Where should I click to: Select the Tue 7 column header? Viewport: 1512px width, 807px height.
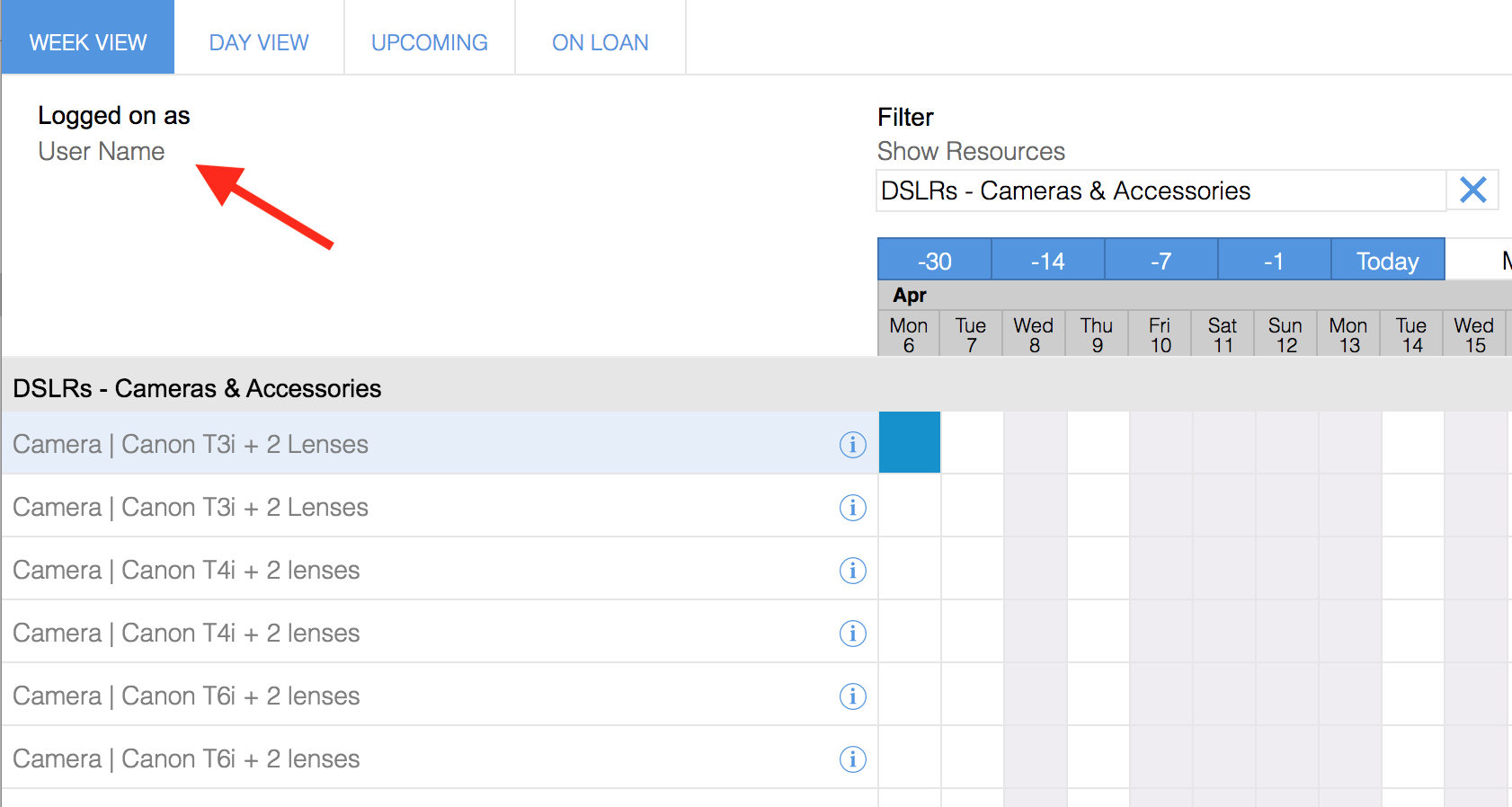coord(971,334)
